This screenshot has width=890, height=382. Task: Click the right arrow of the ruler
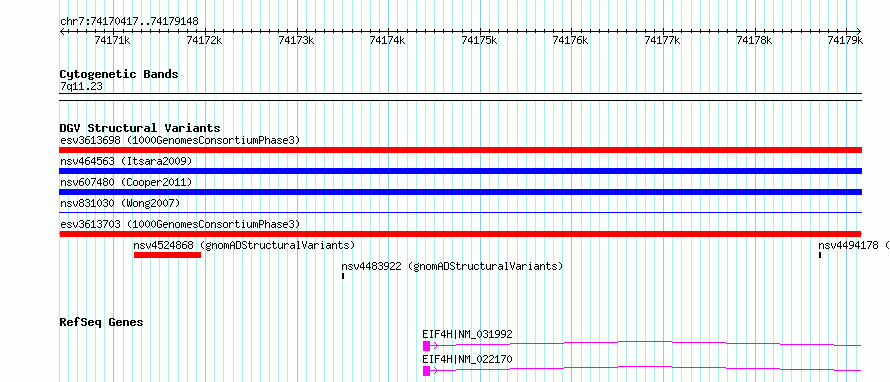point(858,31)
